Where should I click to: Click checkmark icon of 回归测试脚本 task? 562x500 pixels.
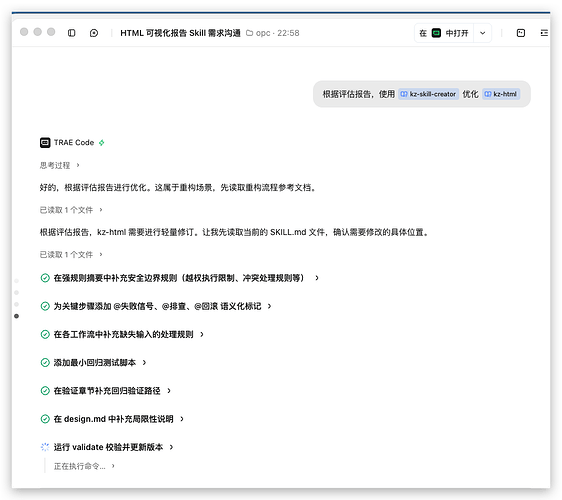[x=45, y=363]
